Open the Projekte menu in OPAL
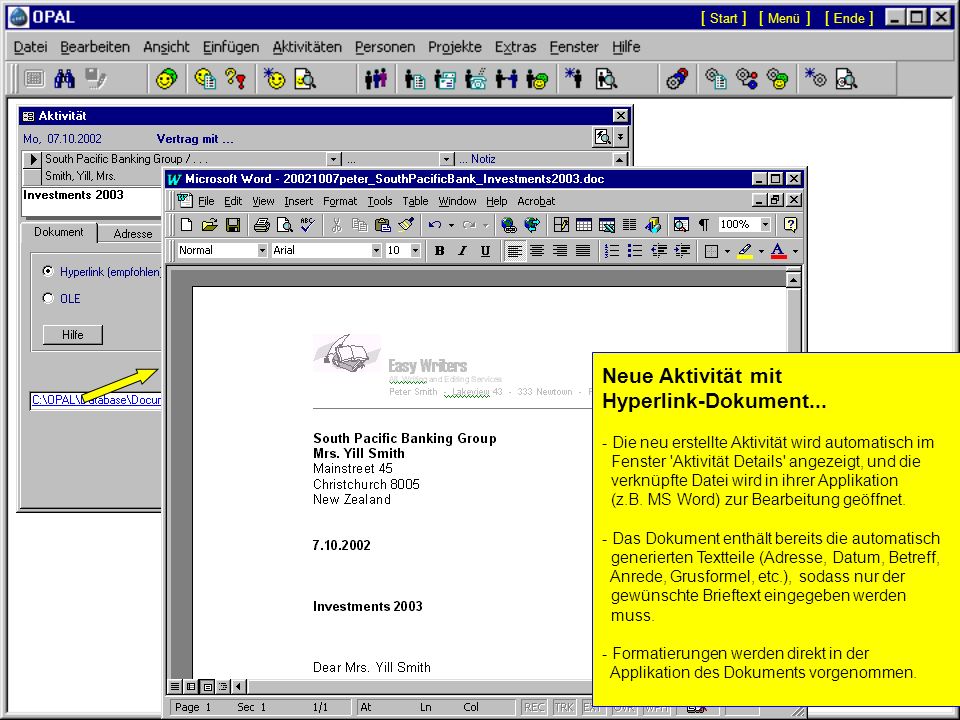Screen dimensions: 960x720 coord(455,47)
